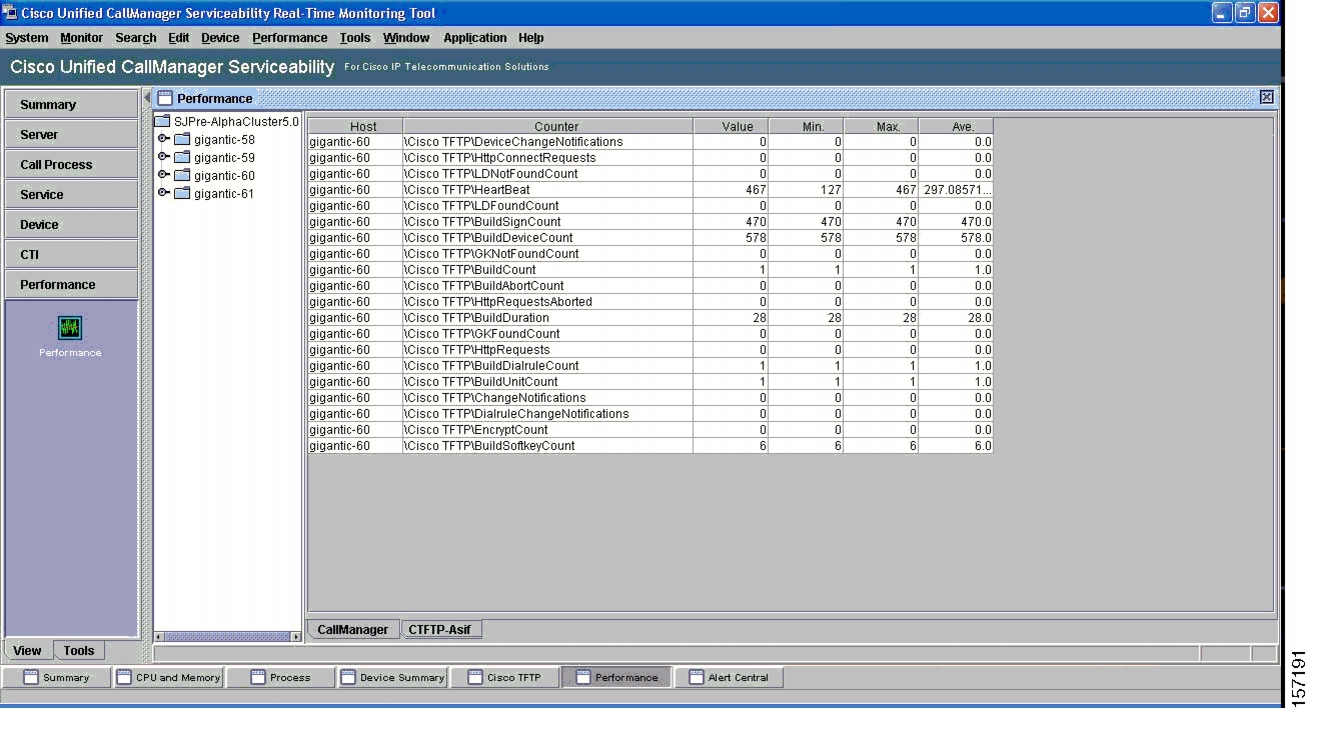Open the Window menu
Viewport: 1343px width, 745px height.
tap(406, 38)
